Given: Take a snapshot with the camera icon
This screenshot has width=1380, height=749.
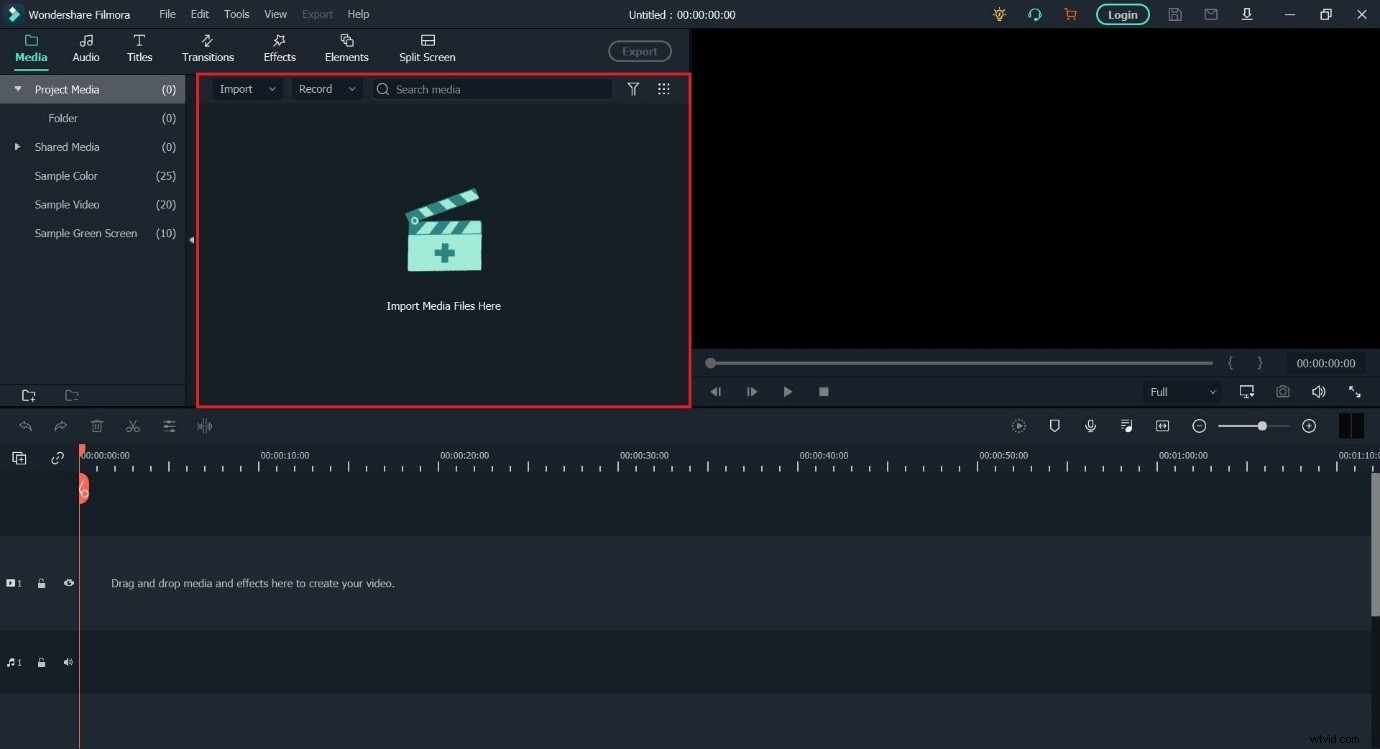Looking at the screenshot, I should click(x=1283, y=392).
